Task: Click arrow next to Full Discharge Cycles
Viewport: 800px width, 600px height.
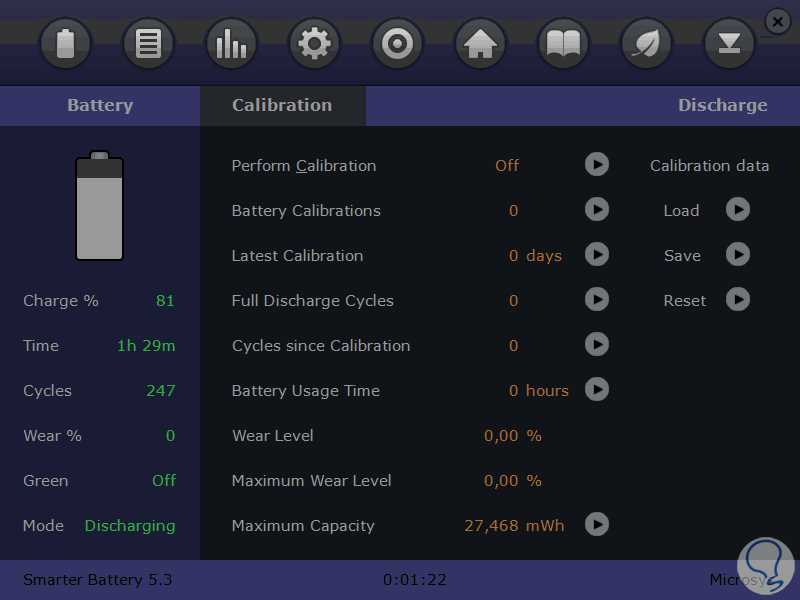Action: tap(597, 300)
